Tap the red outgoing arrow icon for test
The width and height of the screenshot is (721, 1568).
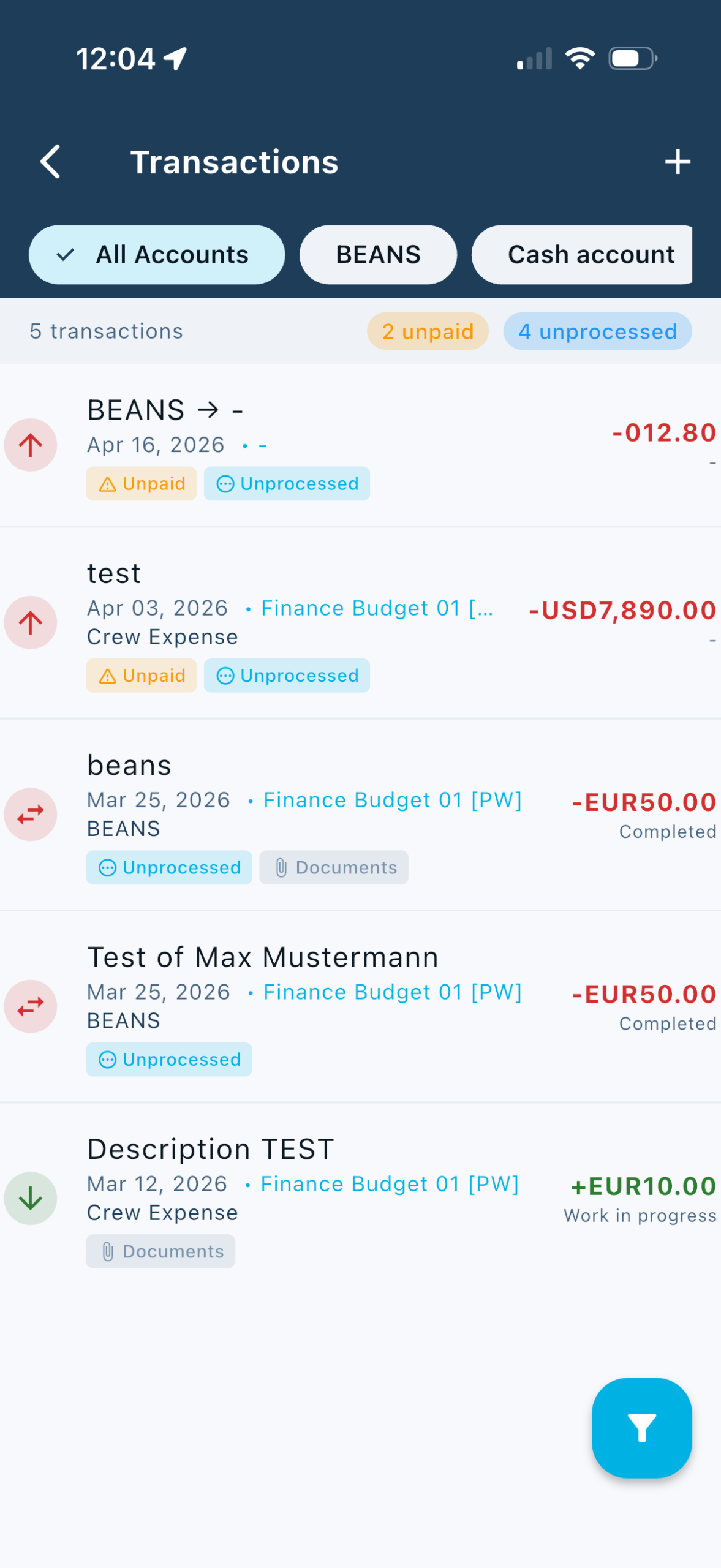pyautogui.click(x=31, y=622)
